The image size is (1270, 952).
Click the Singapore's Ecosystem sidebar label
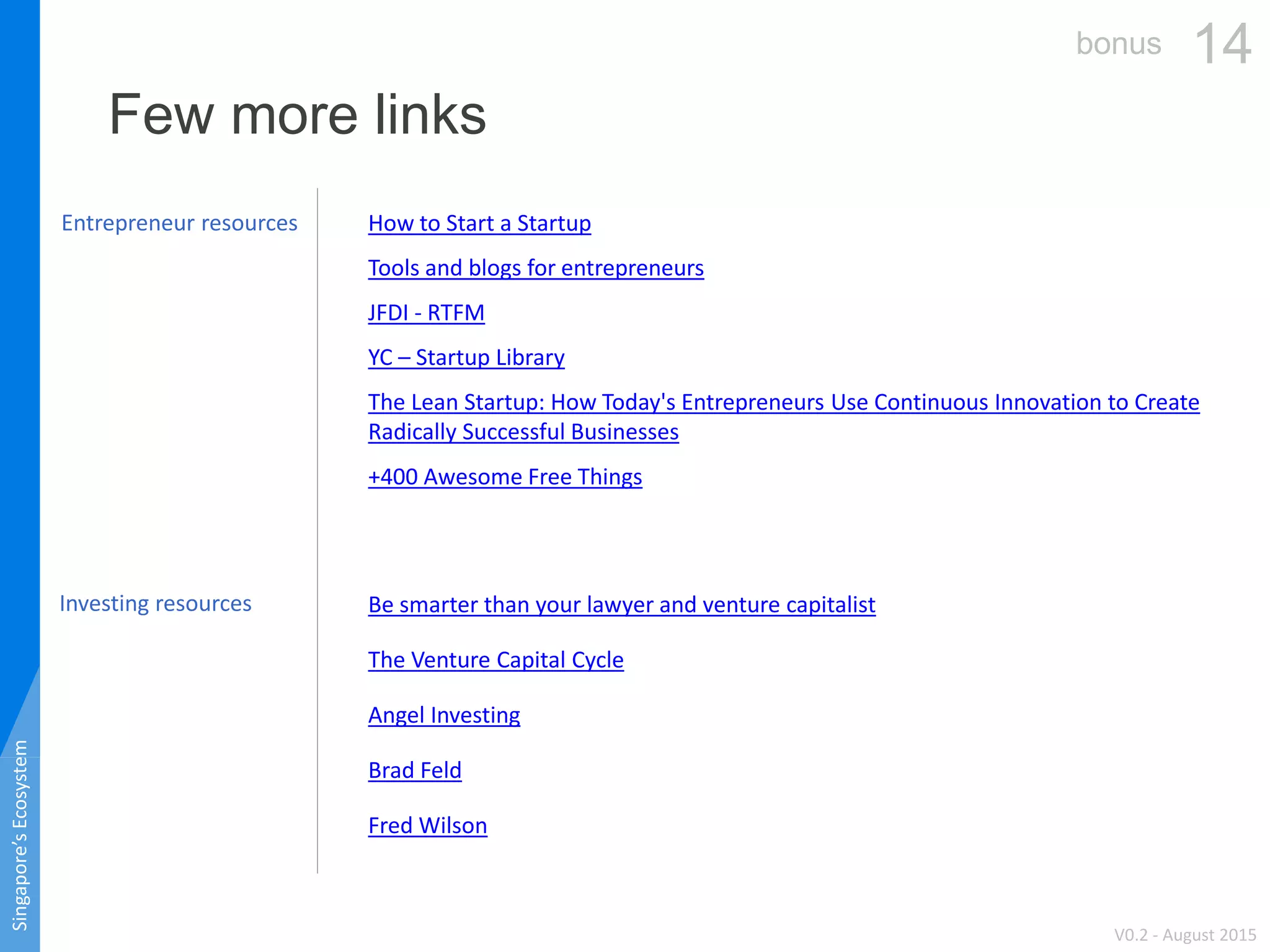coord(20,835)
